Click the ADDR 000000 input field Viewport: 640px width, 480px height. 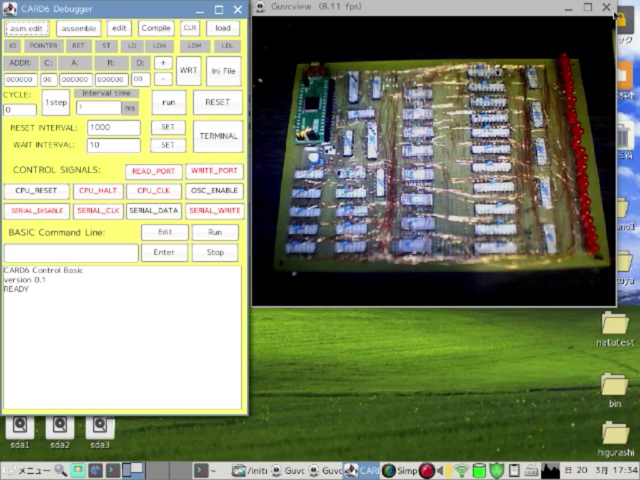pos(20,79)
